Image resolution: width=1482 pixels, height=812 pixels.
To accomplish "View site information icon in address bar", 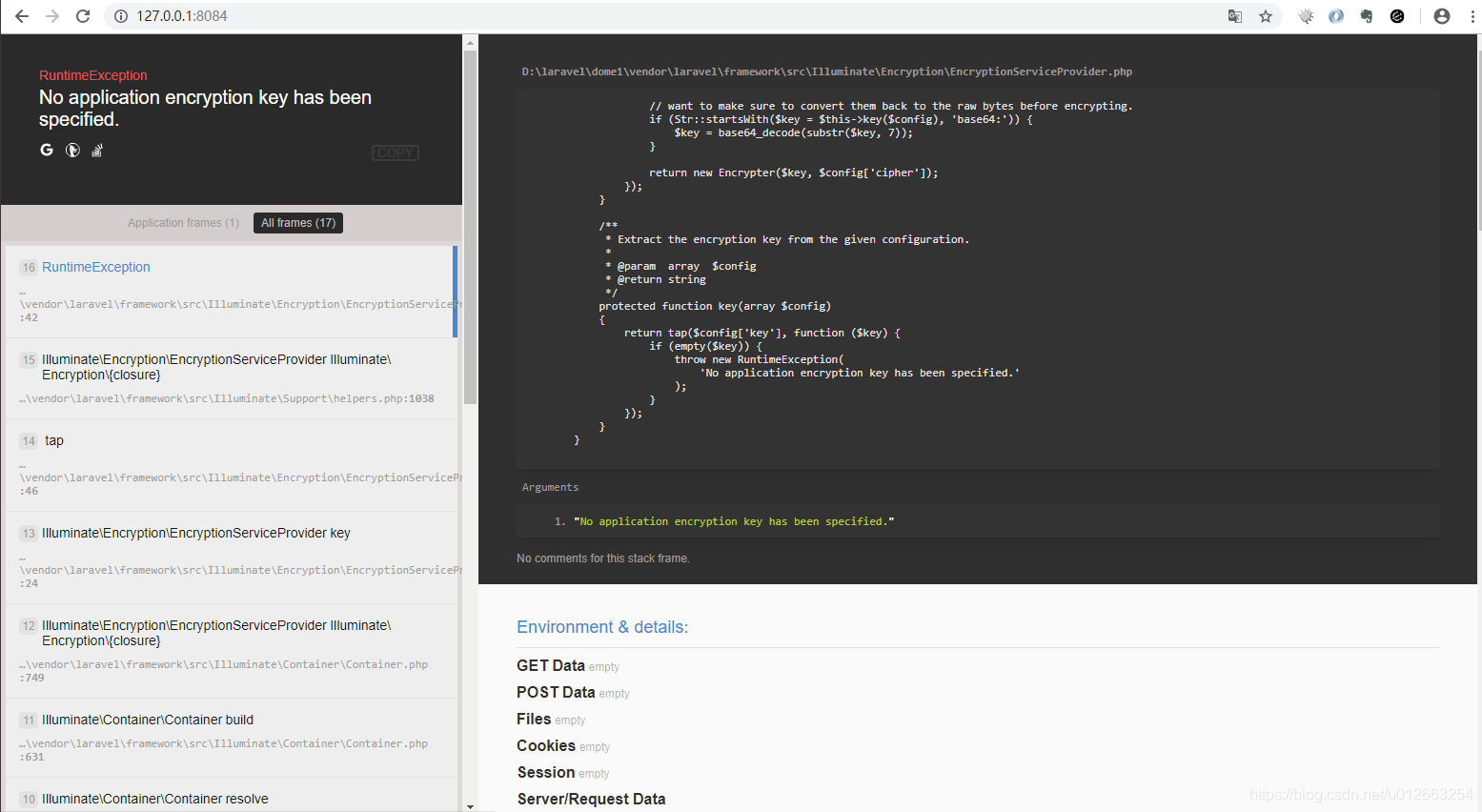I will click(x=121, y=16).
